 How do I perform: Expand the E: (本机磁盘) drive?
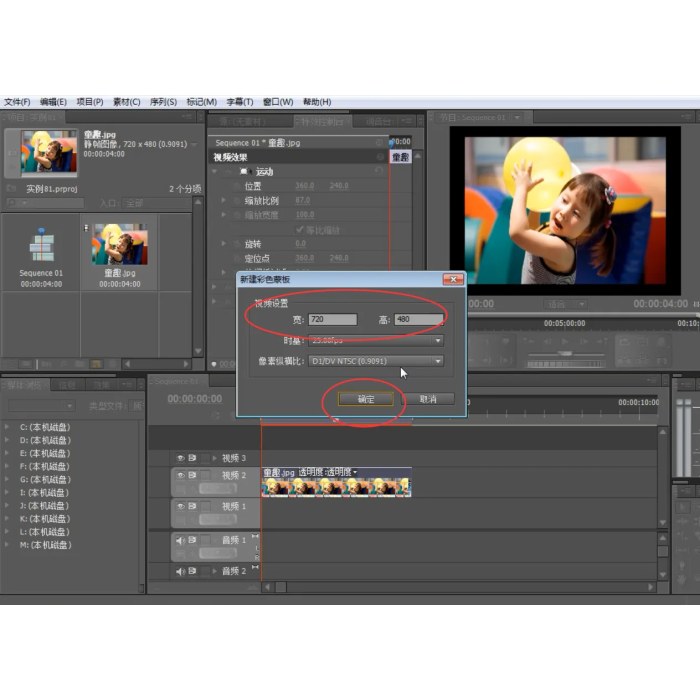click(x=7, y=453)
